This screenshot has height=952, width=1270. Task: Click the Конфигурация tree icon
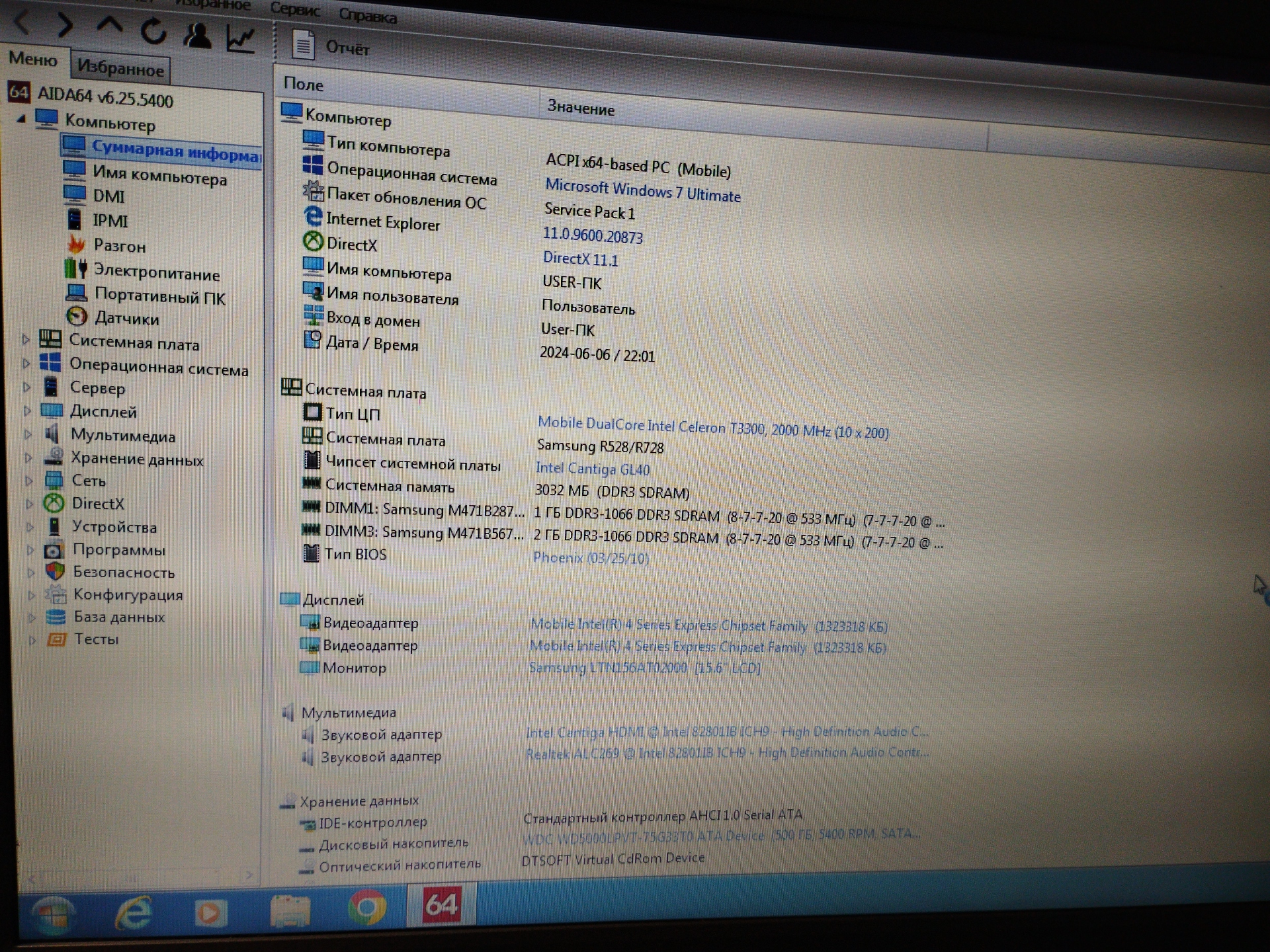tap(56, 594)
